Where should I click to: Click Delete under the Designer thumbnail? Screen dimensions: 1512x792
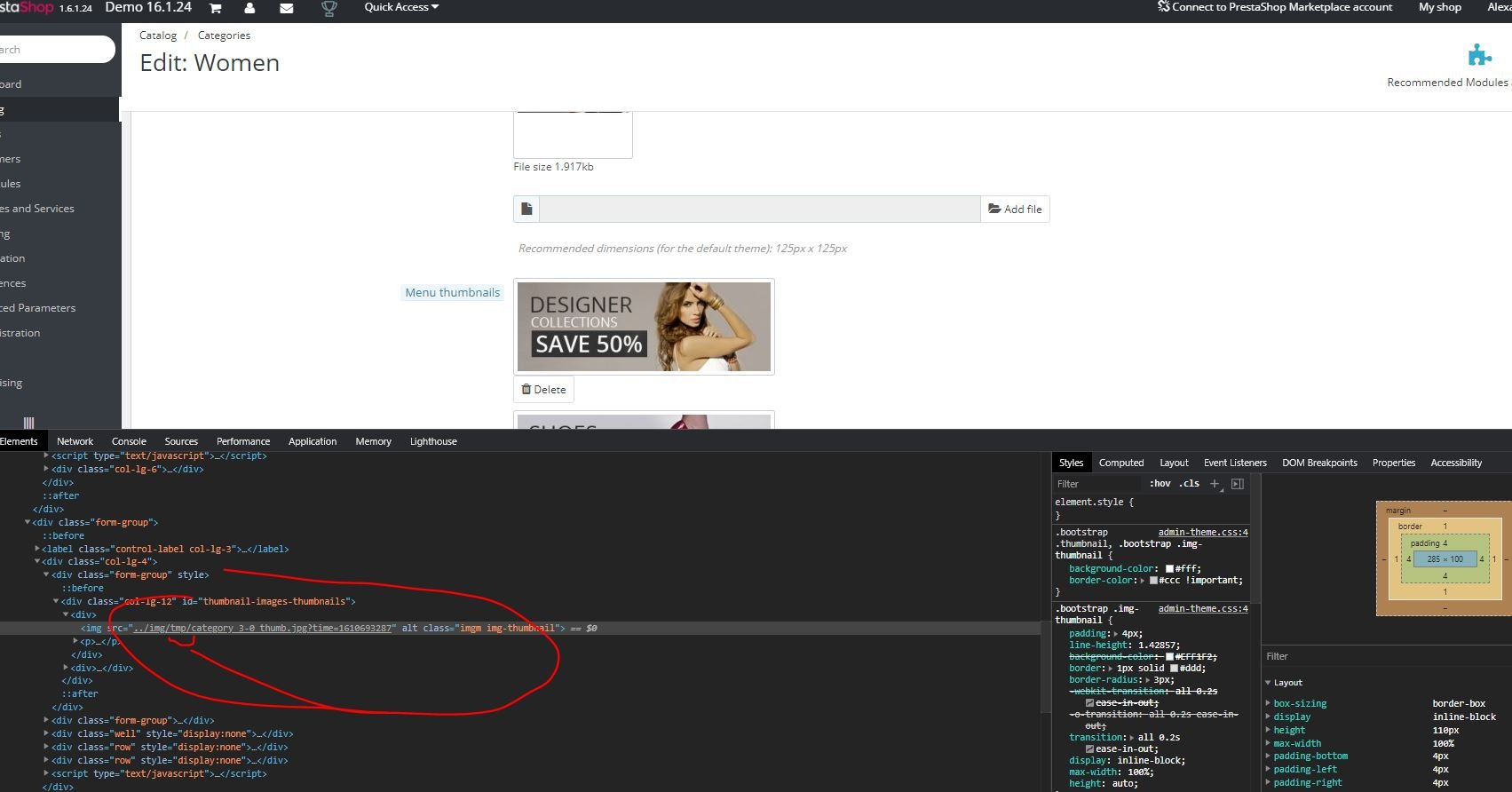click(543, 389)
